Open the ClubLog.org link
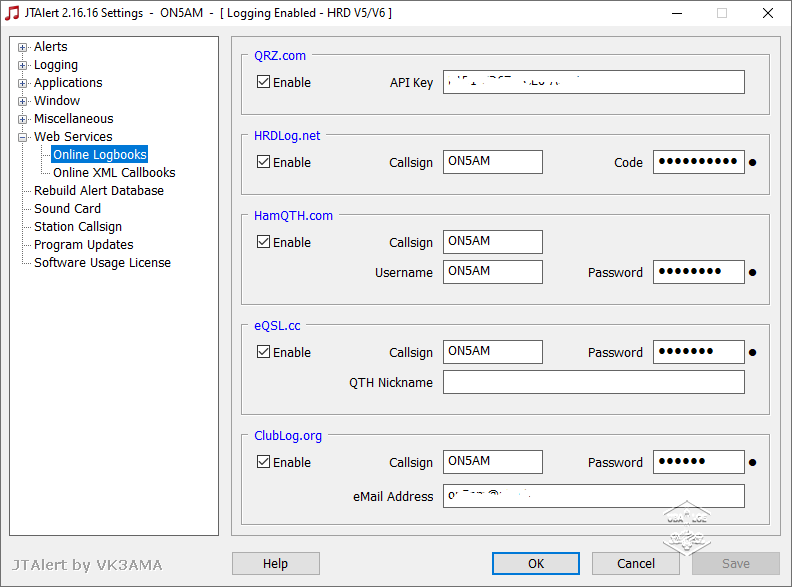Image resolution: width=792 pixels, height=587 pixels. coord(288,435)
